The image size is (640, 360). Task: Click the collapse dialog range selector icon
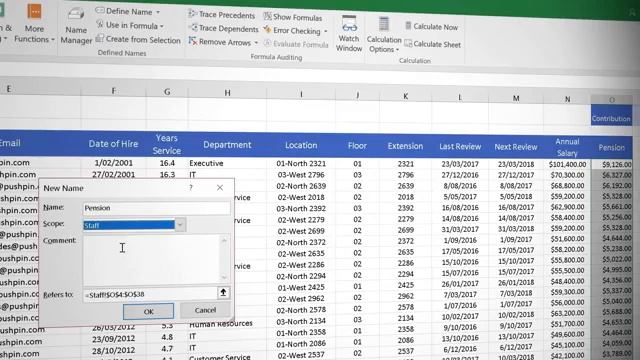[224, 293]
